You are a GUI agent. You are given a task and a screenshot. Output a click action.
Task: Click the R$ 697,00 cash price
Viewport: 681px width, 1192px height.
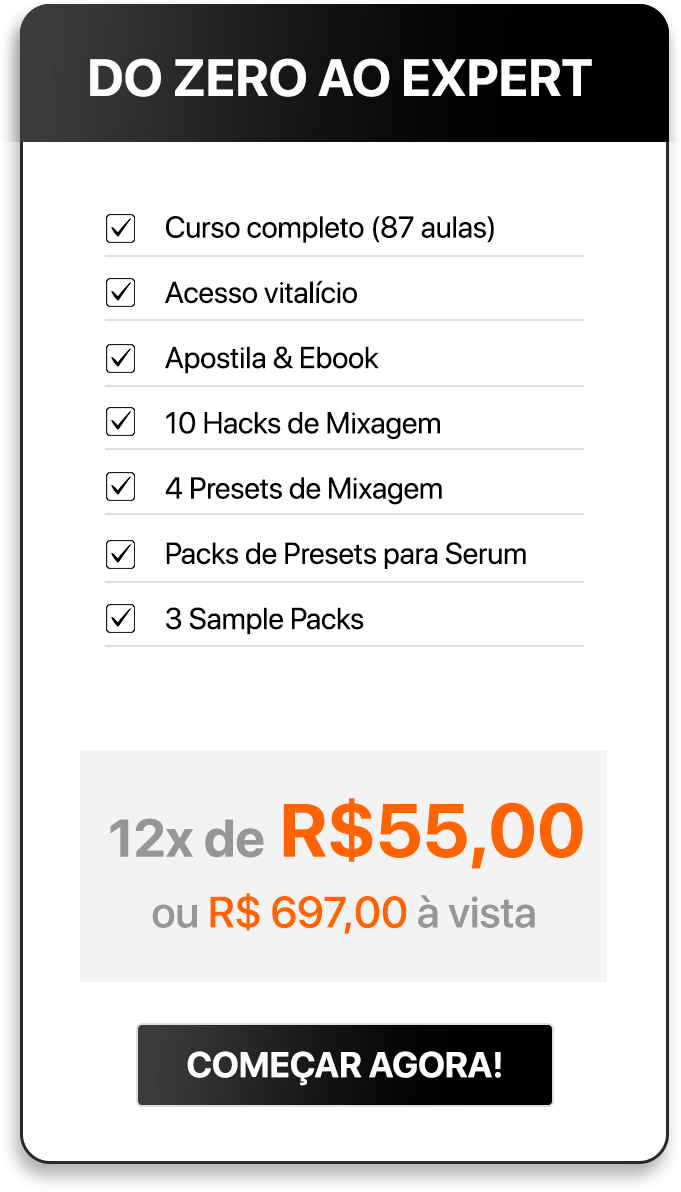[x=307, y=912]
